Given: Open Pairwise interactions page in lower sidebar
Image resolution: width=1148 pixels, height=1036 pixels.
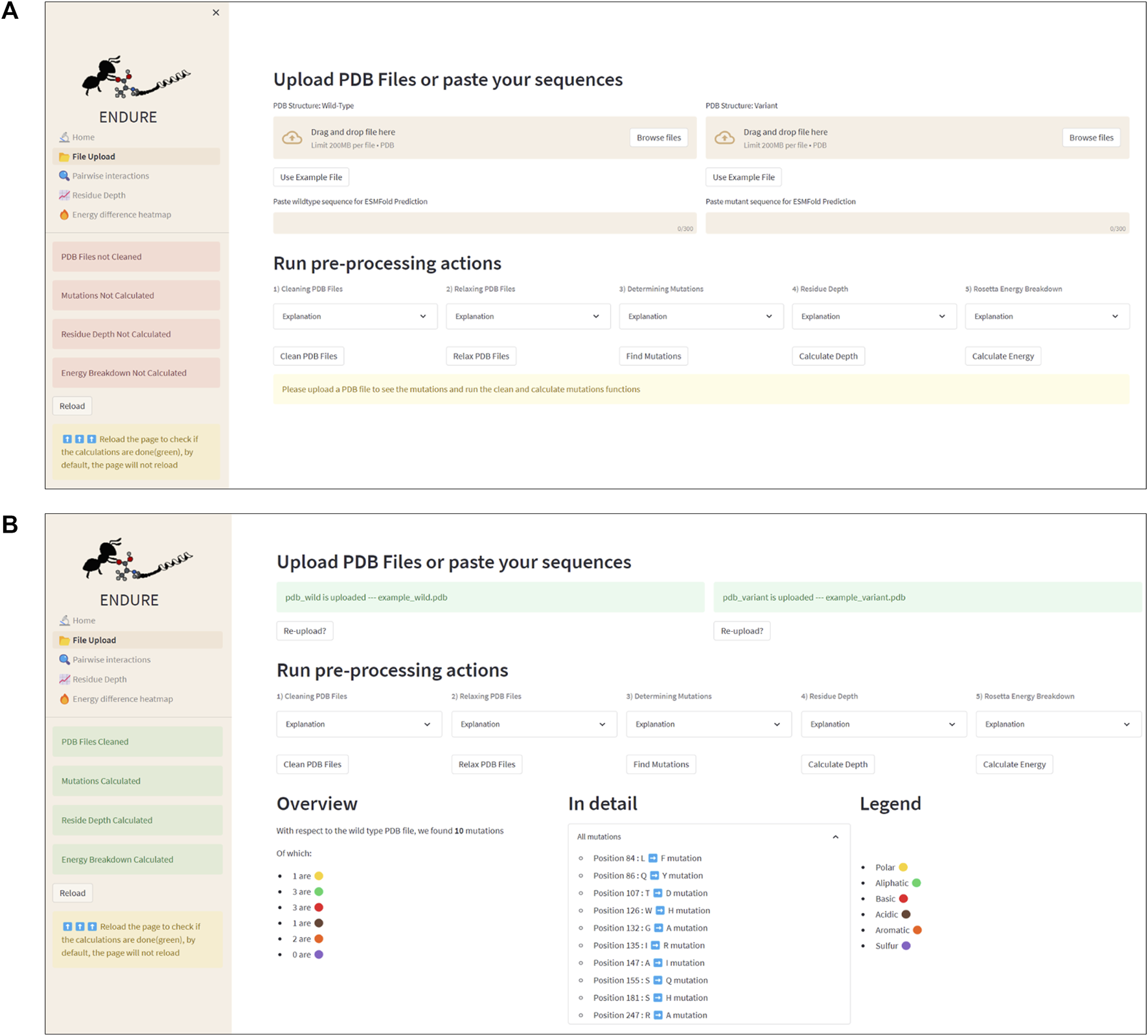Looking at the screenshot, I should [x=111, y=660].
